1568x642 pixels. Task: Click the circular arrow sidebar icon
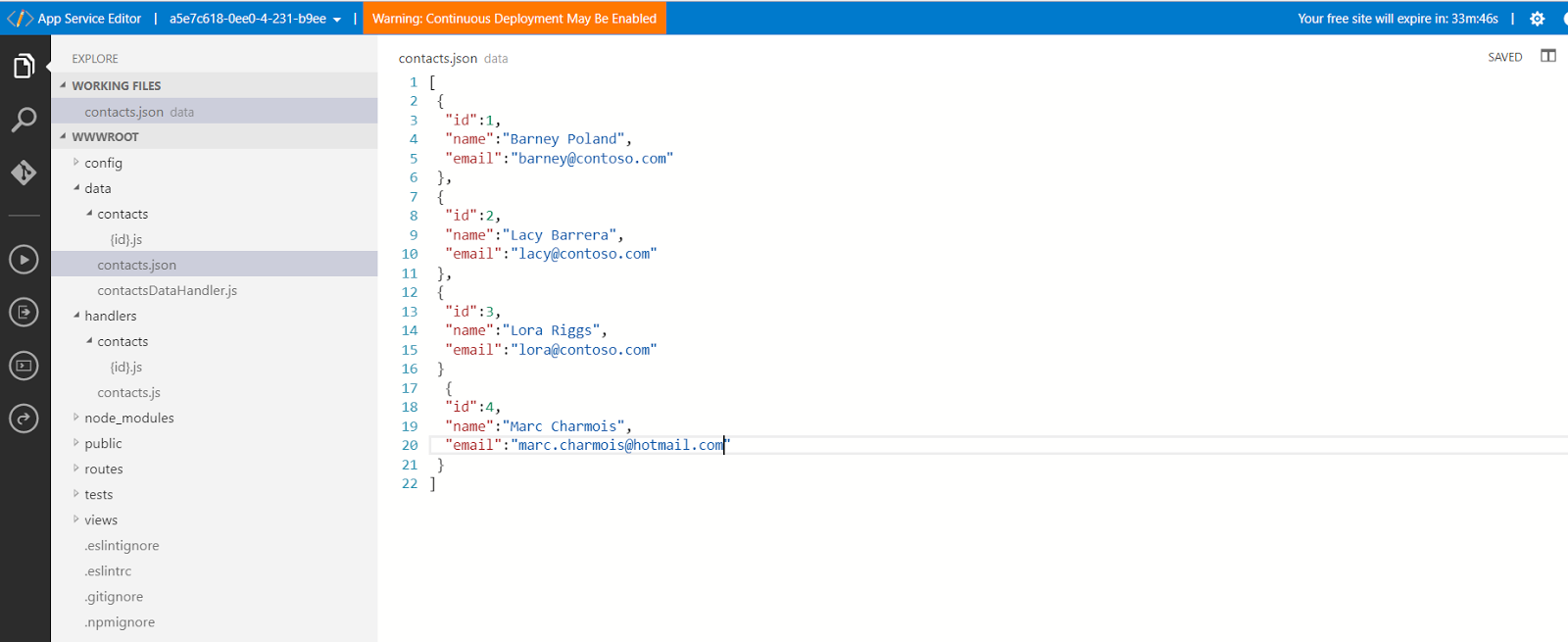24,419
